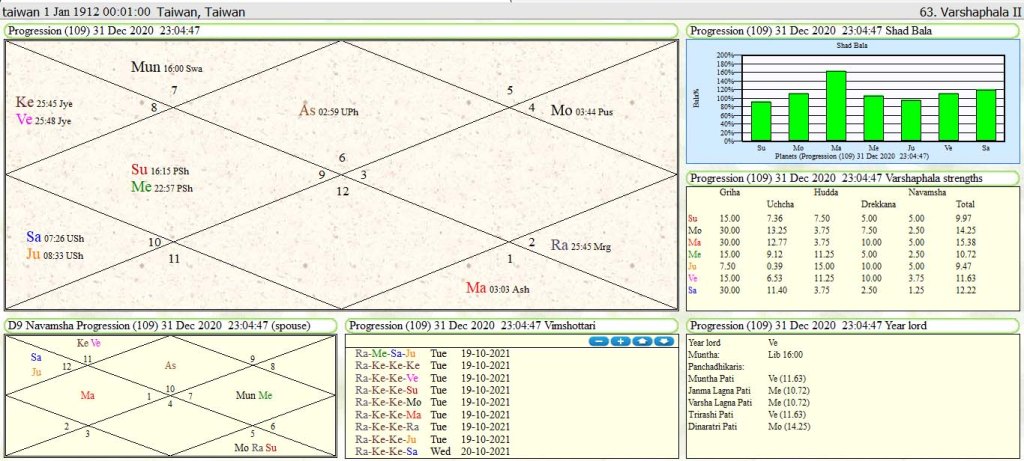1024x461 pixels.
Task: Click the Varshaphala II page title
Action: pos(971,12)
